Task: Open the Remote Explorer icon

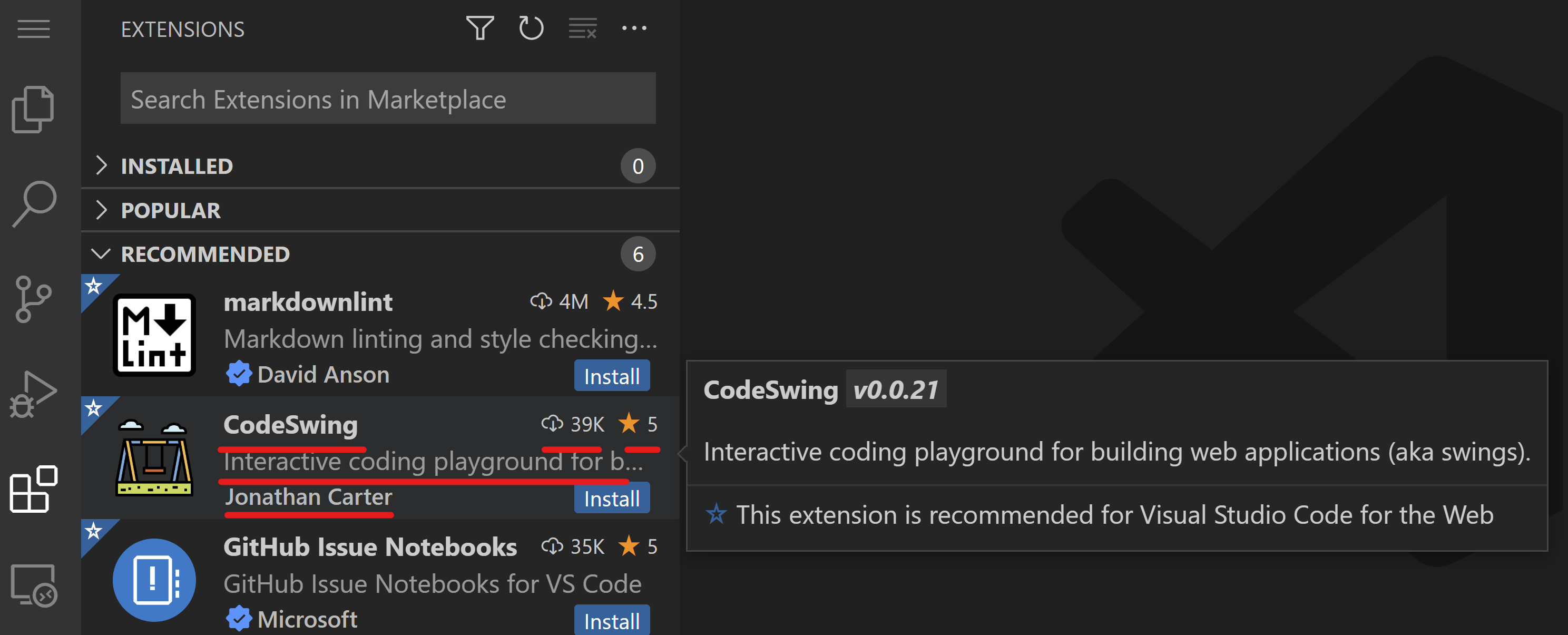Action: 34,584
